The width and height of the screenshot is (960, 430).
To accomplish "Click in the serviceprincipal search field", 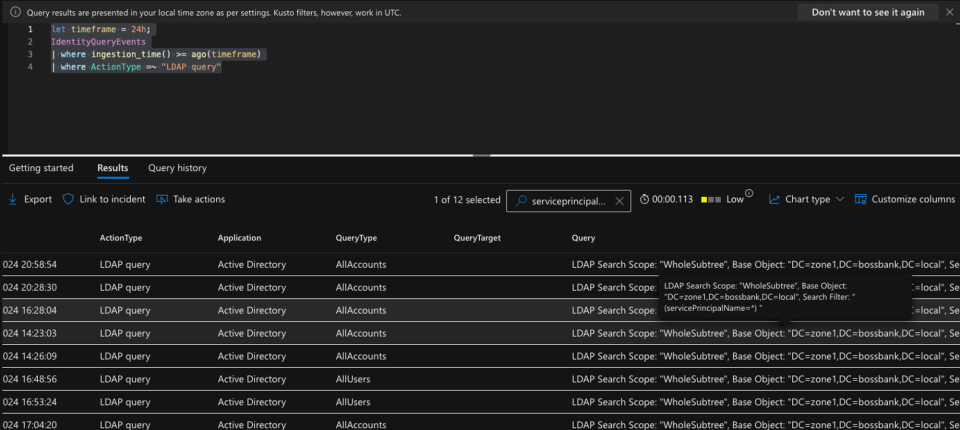I will tap(569, 200).
